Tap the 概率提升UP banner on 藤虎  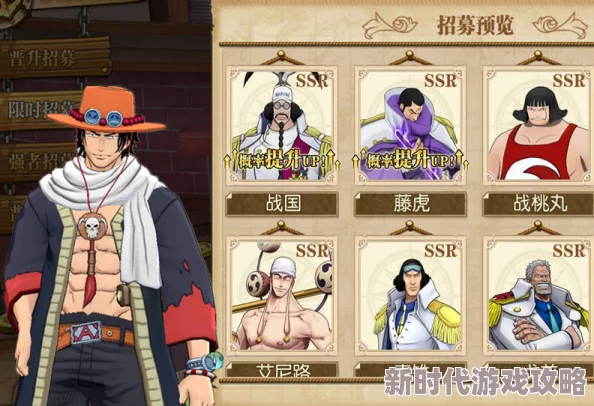410,160
